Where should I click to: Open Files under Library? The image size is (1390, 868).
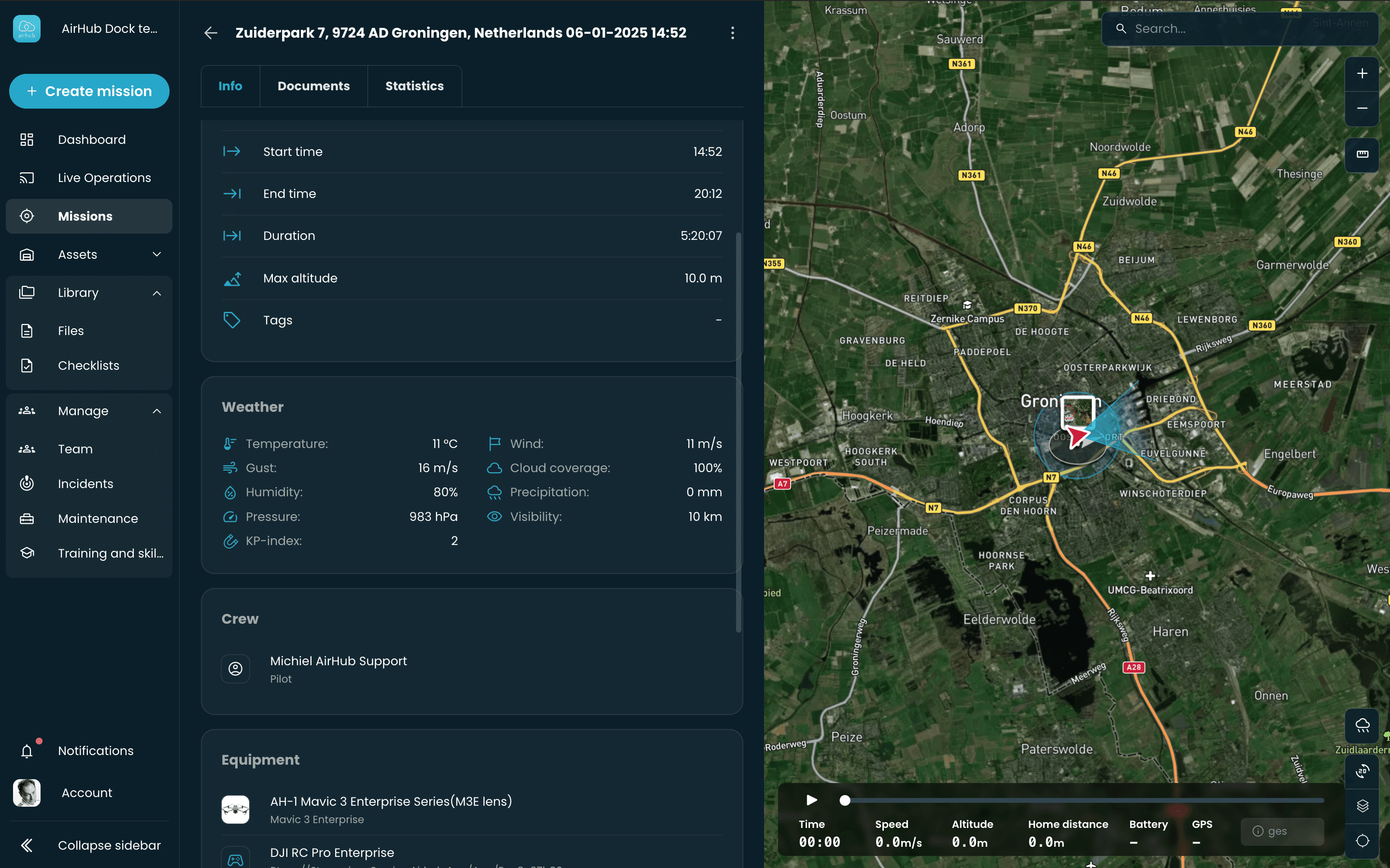pyautogui.click(x=89, y=331)
